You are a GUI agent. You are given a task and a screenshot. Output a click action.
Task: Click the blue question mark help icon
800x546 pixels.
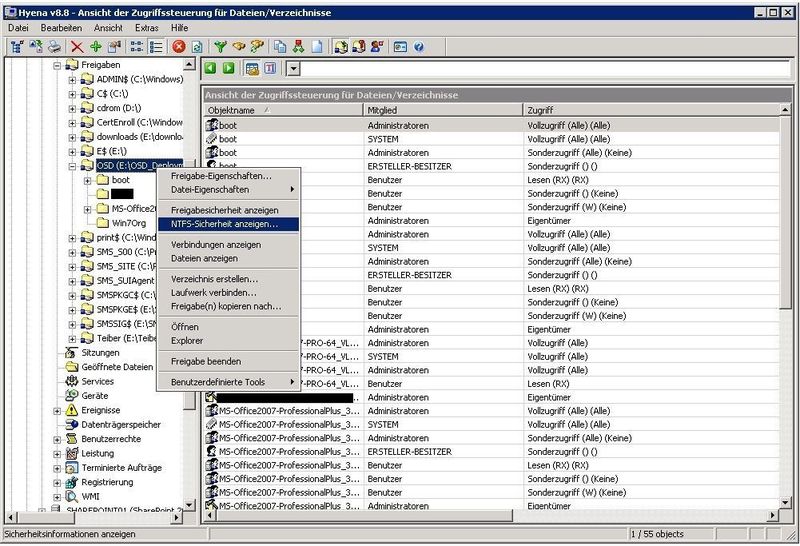click(x=419, y=47)
